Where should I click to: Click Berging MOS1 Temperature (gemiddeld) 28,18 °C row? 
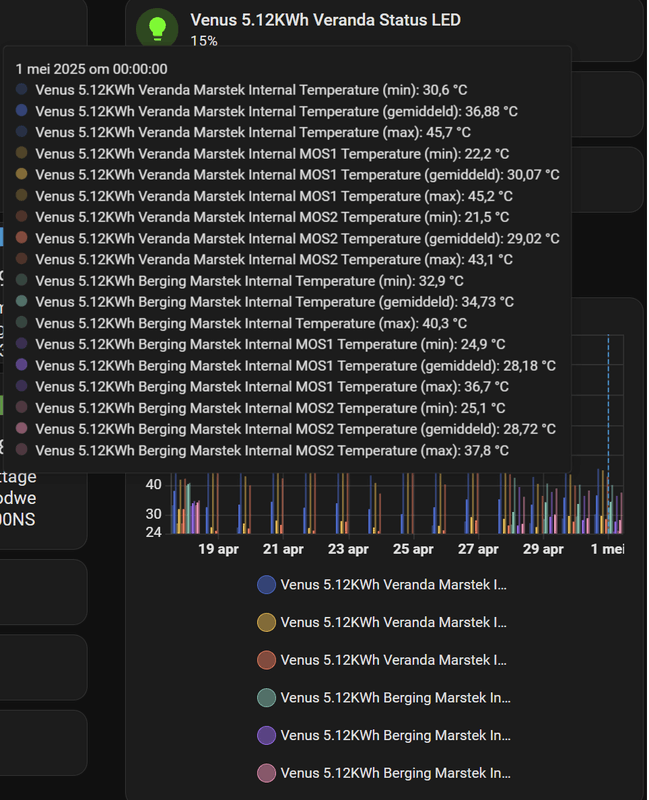pyautogui.click(x=285, y=365)
